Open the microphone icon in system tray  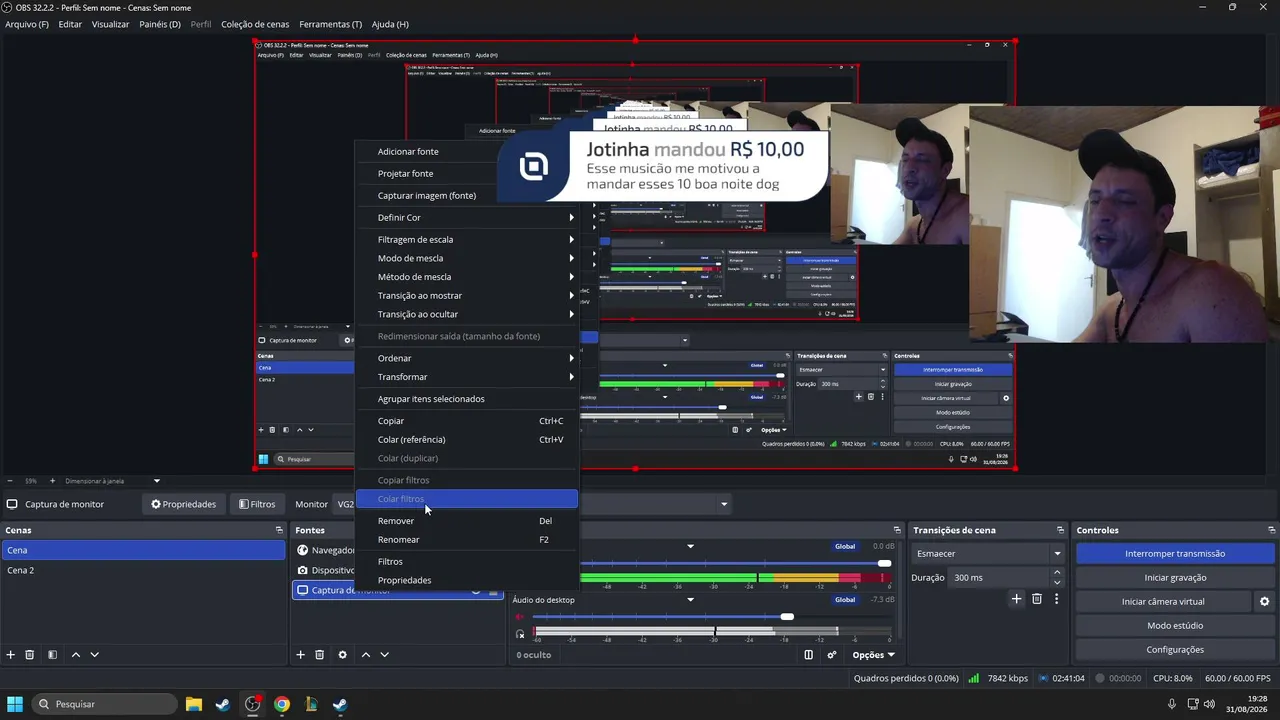tap(1172, 704)
